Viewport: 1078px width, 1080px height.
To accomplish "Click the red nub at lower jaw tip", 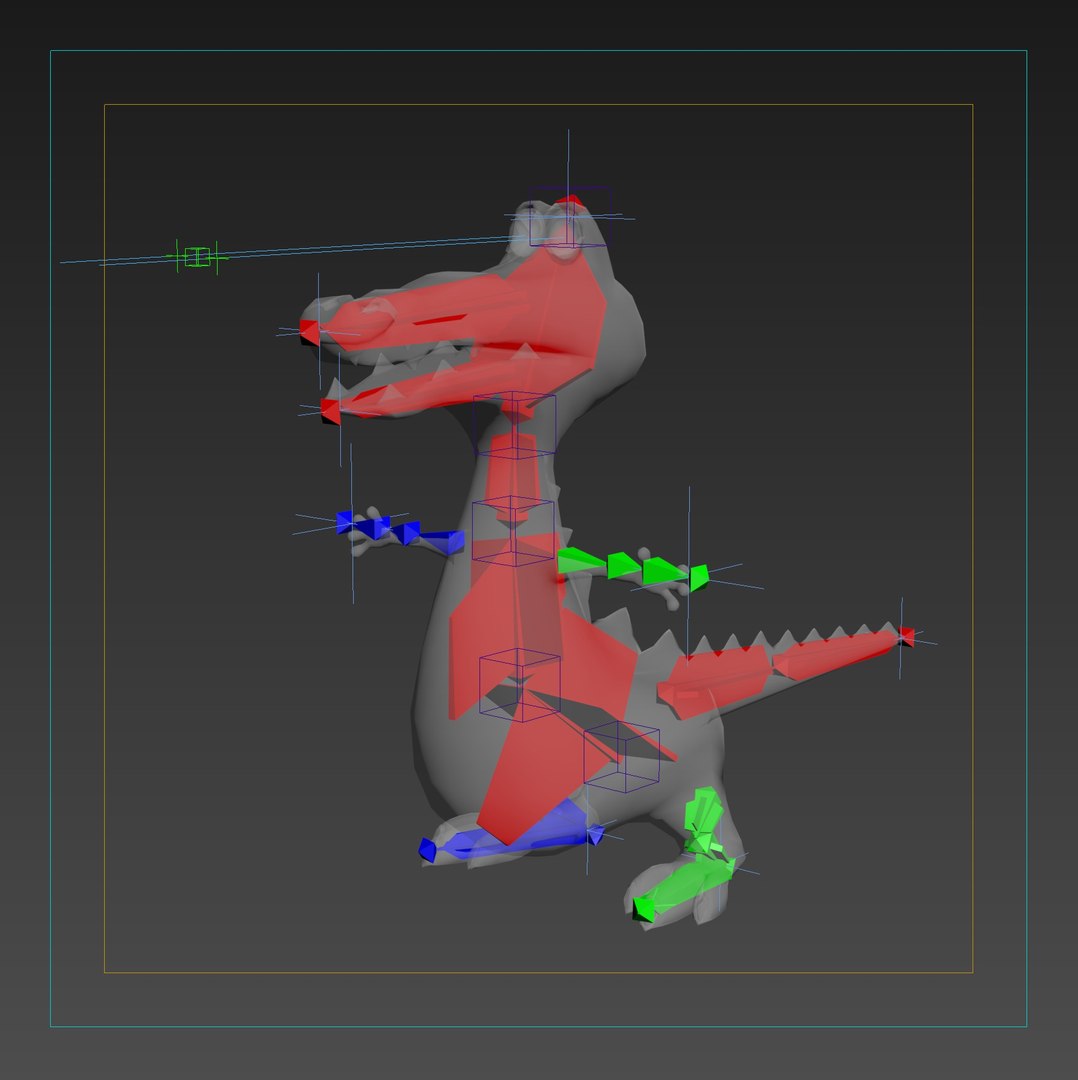I will pos(331,411).
